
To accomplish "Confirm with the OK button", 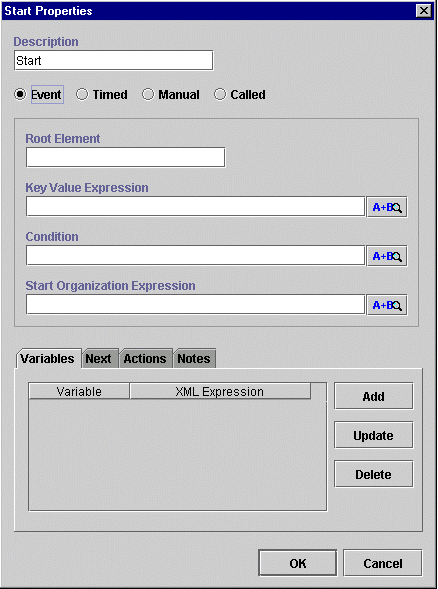I will [x=298, y=563].
